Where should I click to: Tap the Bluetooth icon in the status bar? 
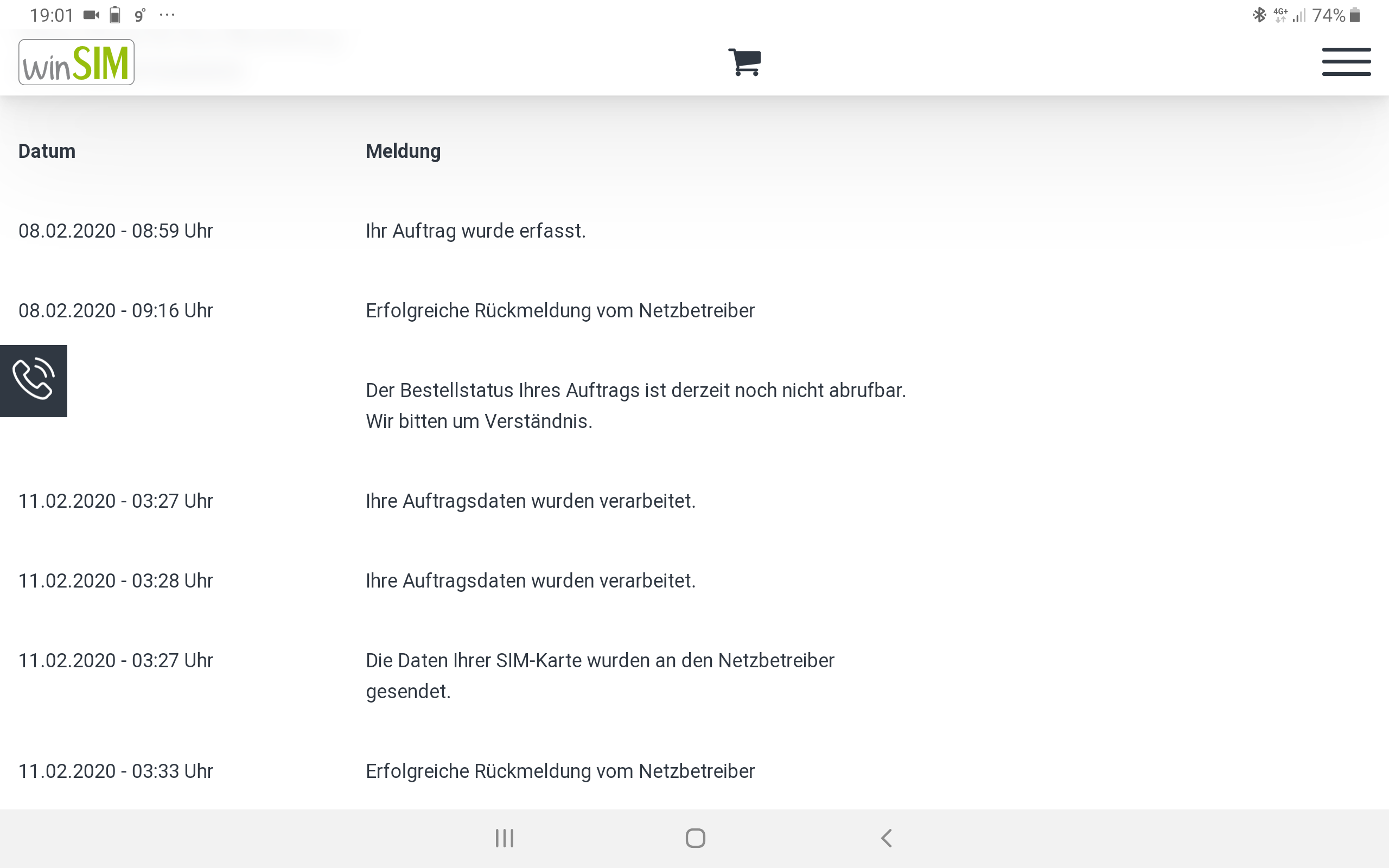coord(1259,16)
